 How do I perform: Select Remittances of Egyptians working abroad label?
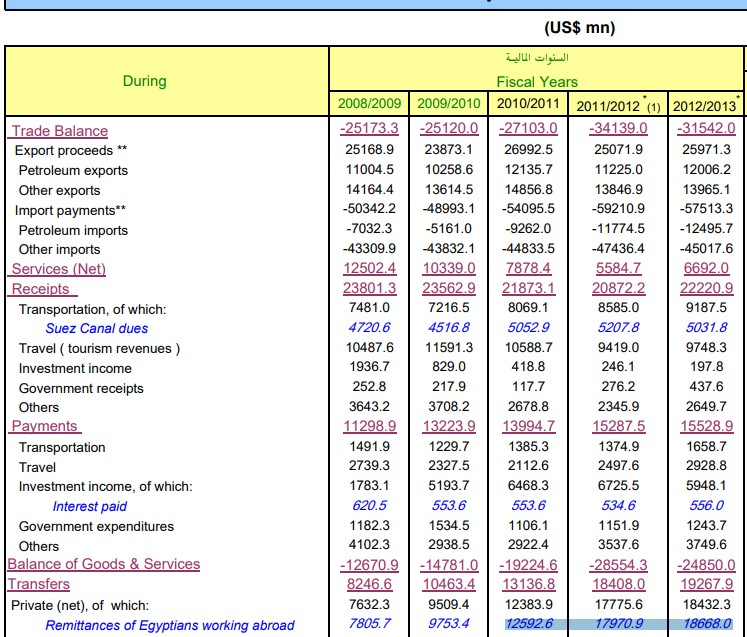170,625
